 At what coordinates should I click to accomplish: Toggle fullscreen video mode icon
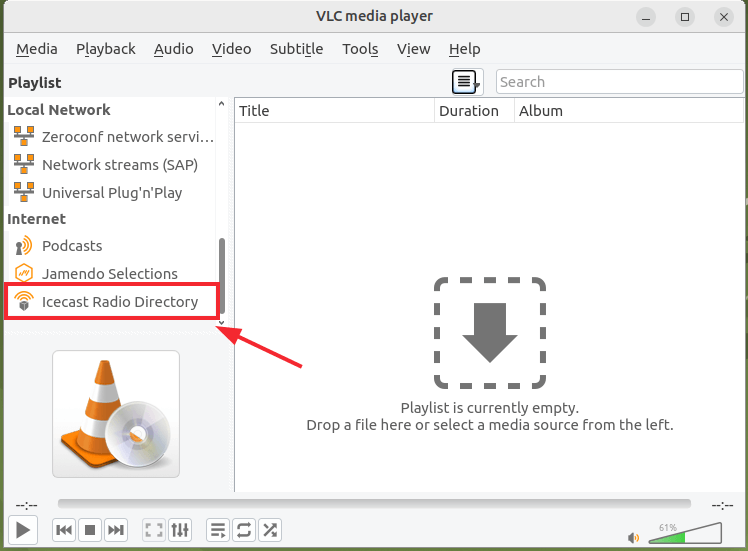154,530
